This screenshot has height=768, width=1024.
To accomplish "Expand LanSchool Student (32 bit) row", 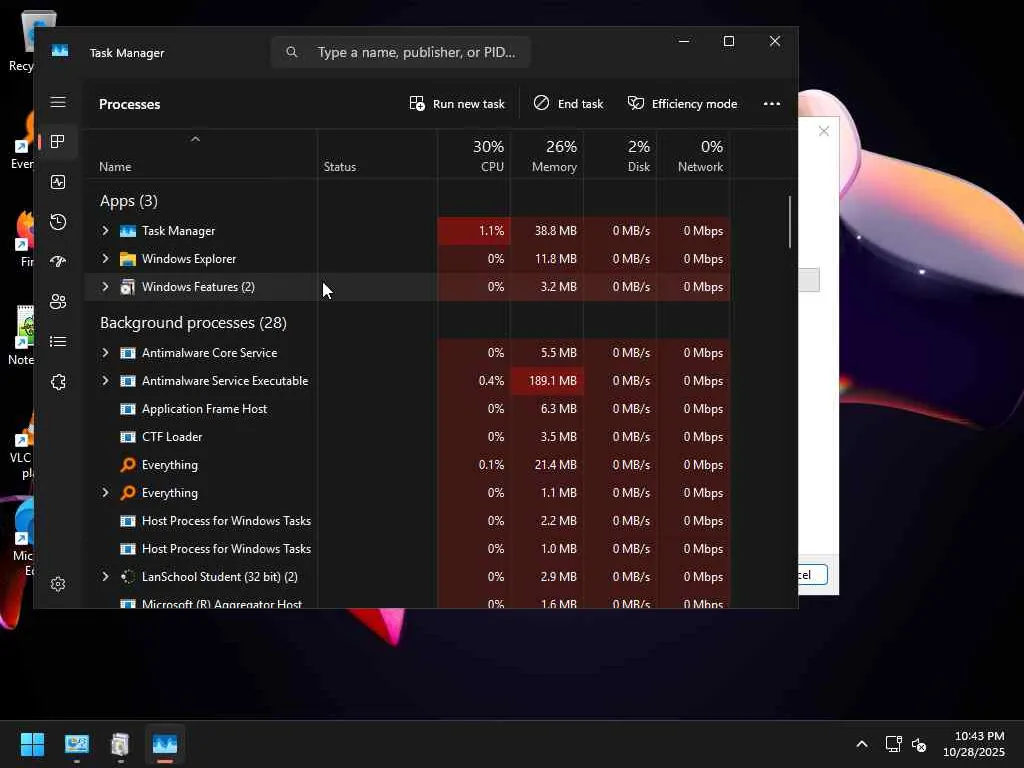I will click(105, 577).
